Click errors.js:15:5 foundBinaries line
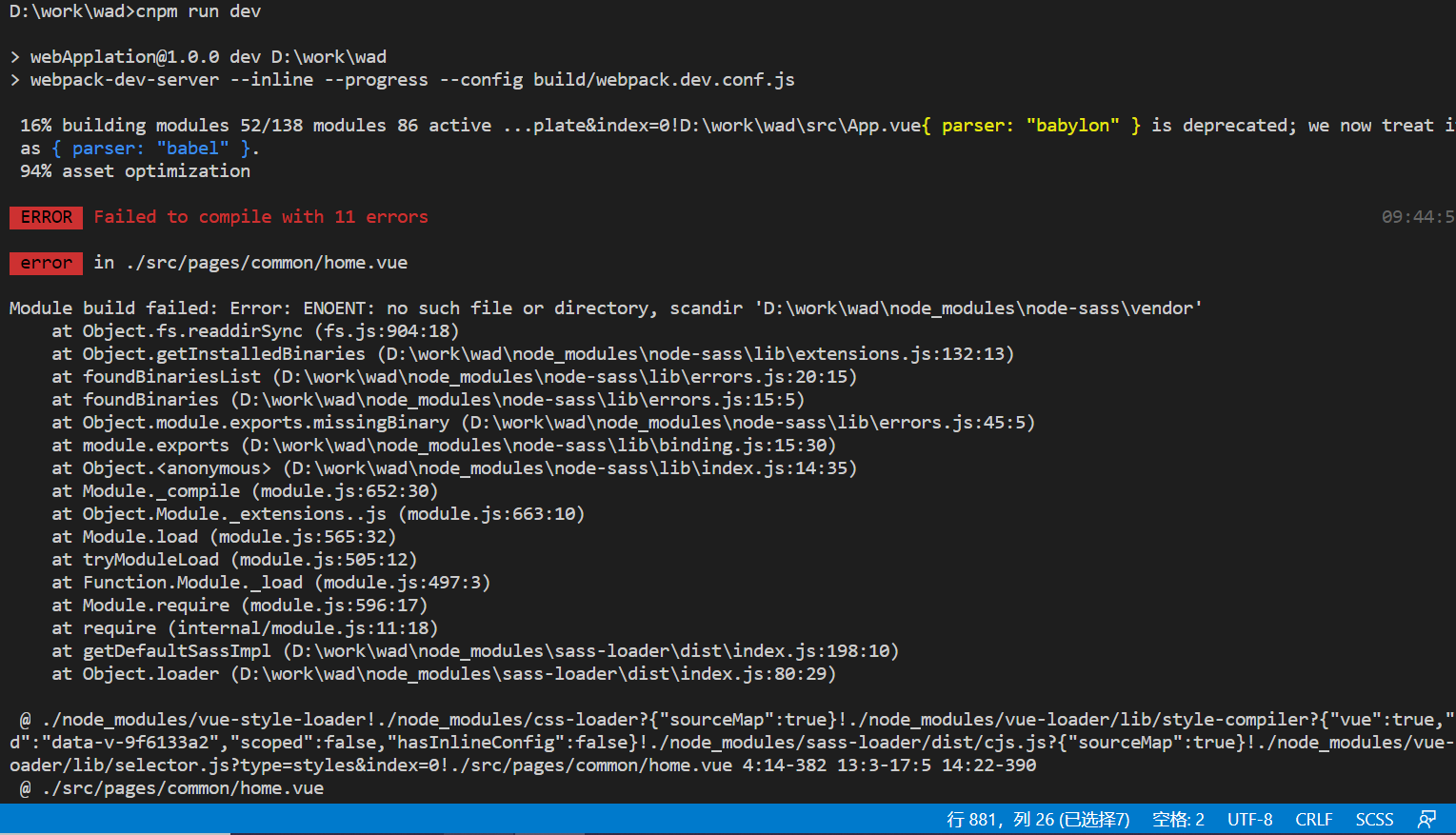1456x835 pixels. (x=429, y=400)
